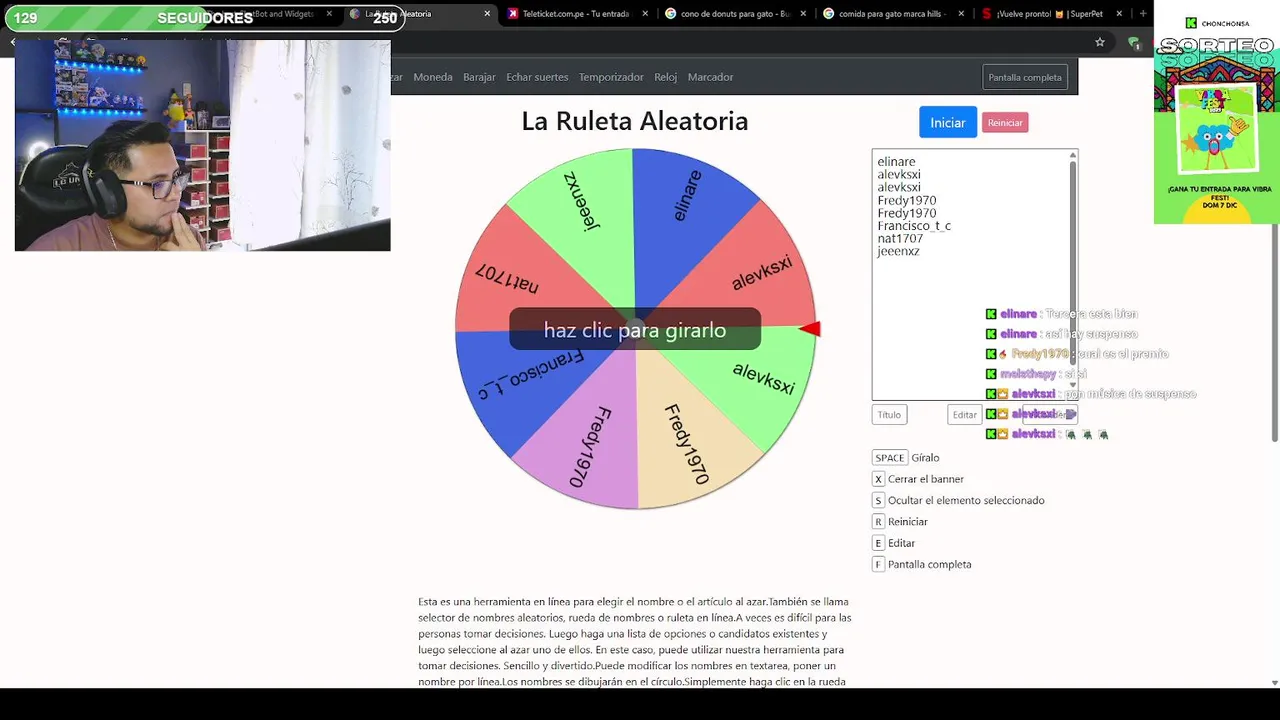Screen dimensions: 1280x720
Task: Close the Teleticket.com.pe browser tab
Action: coord(645,14)
